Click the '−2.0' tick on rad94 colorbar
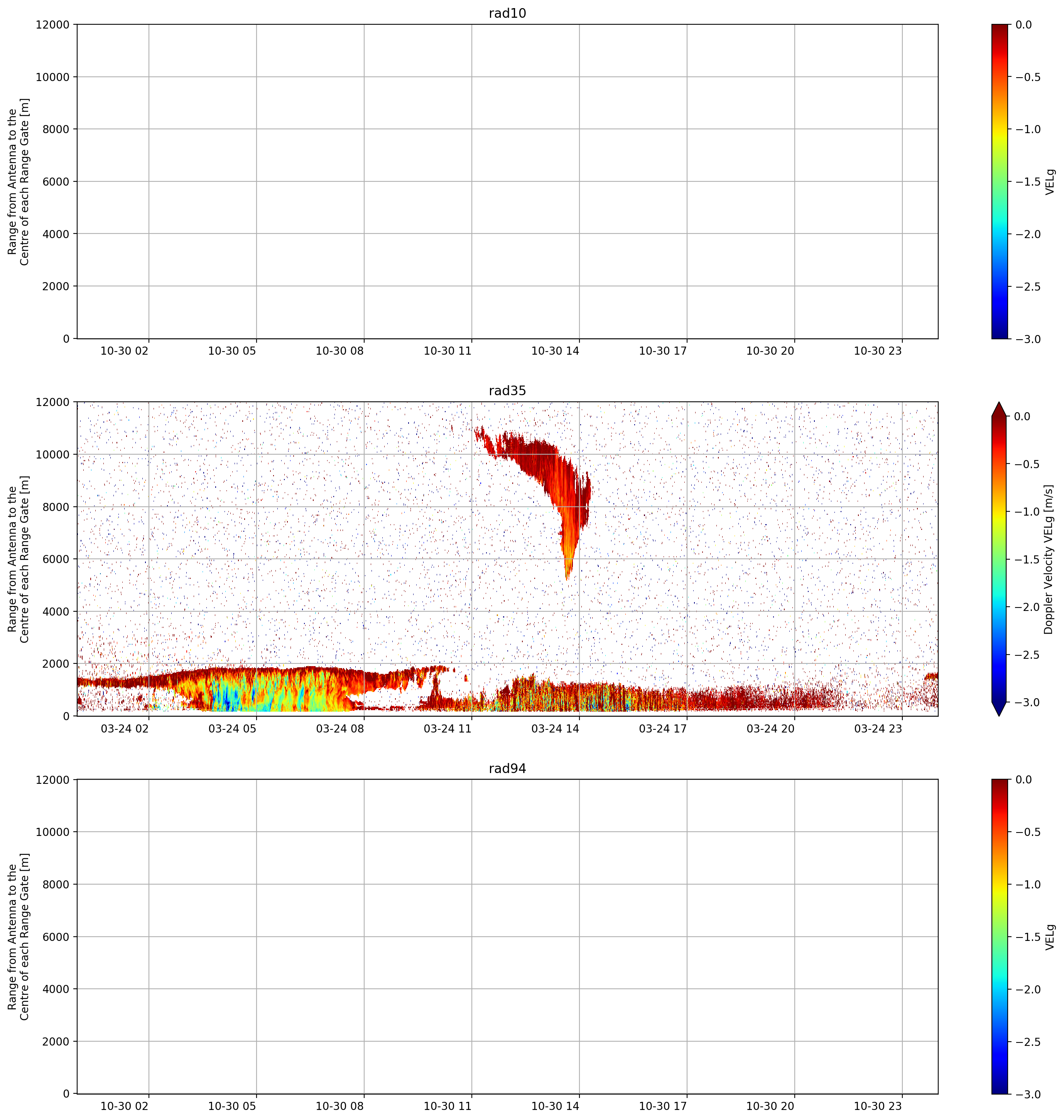 click(1028, 990)
